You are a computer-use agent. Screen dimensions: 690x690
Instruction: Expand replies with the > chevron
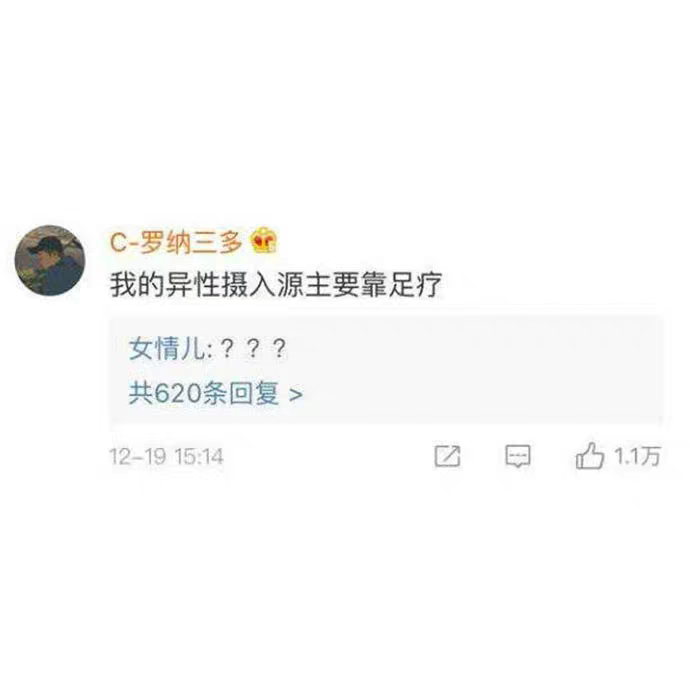tap(296, 394)
